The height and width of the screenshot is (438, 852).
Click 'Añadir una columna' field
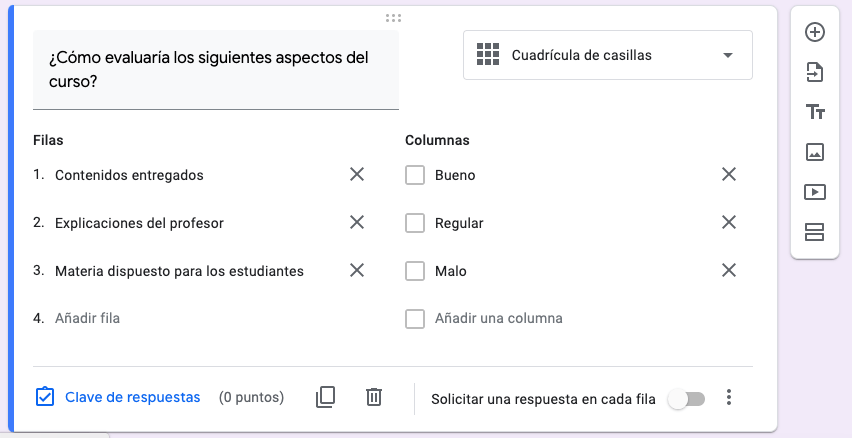(x=498, y=318)
